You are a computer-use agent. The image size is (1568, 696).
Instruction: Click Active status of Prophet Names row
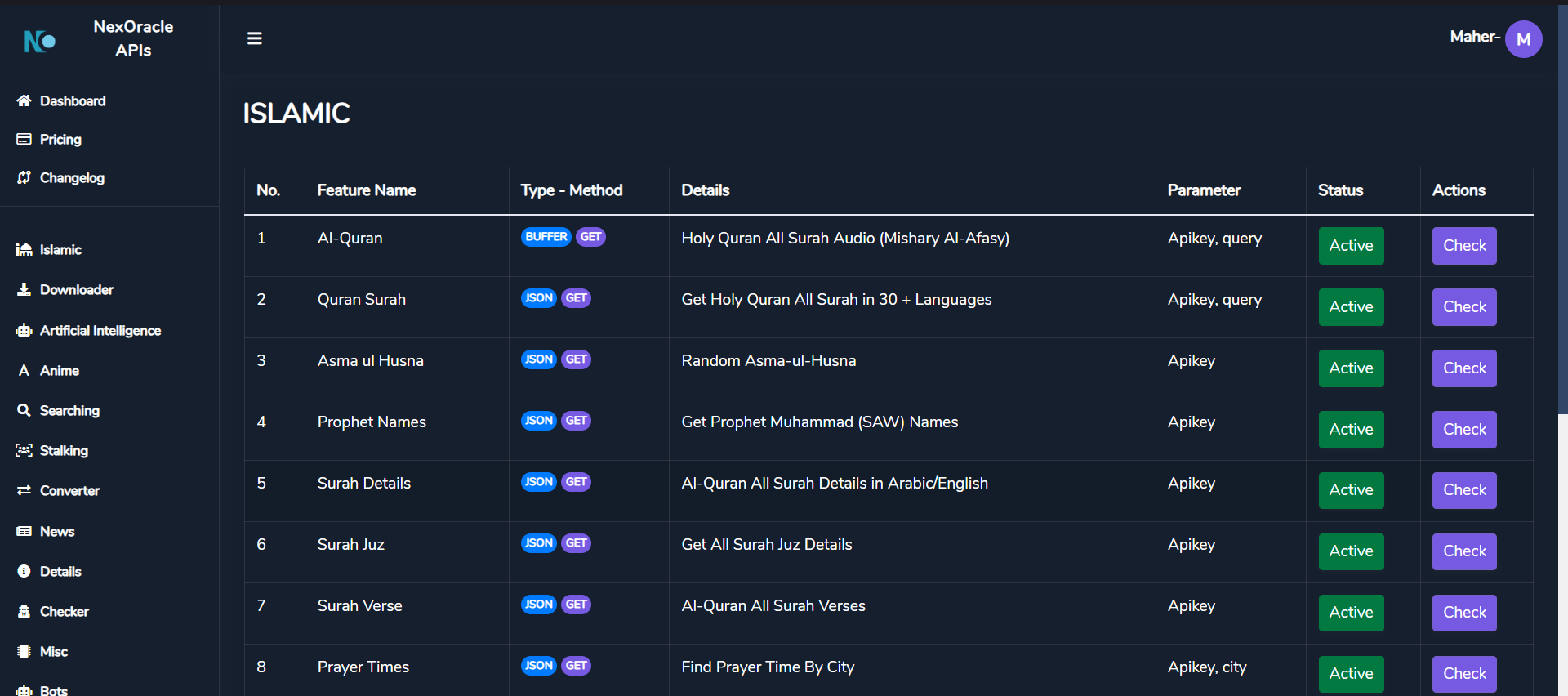click(x=1351, y=429)
